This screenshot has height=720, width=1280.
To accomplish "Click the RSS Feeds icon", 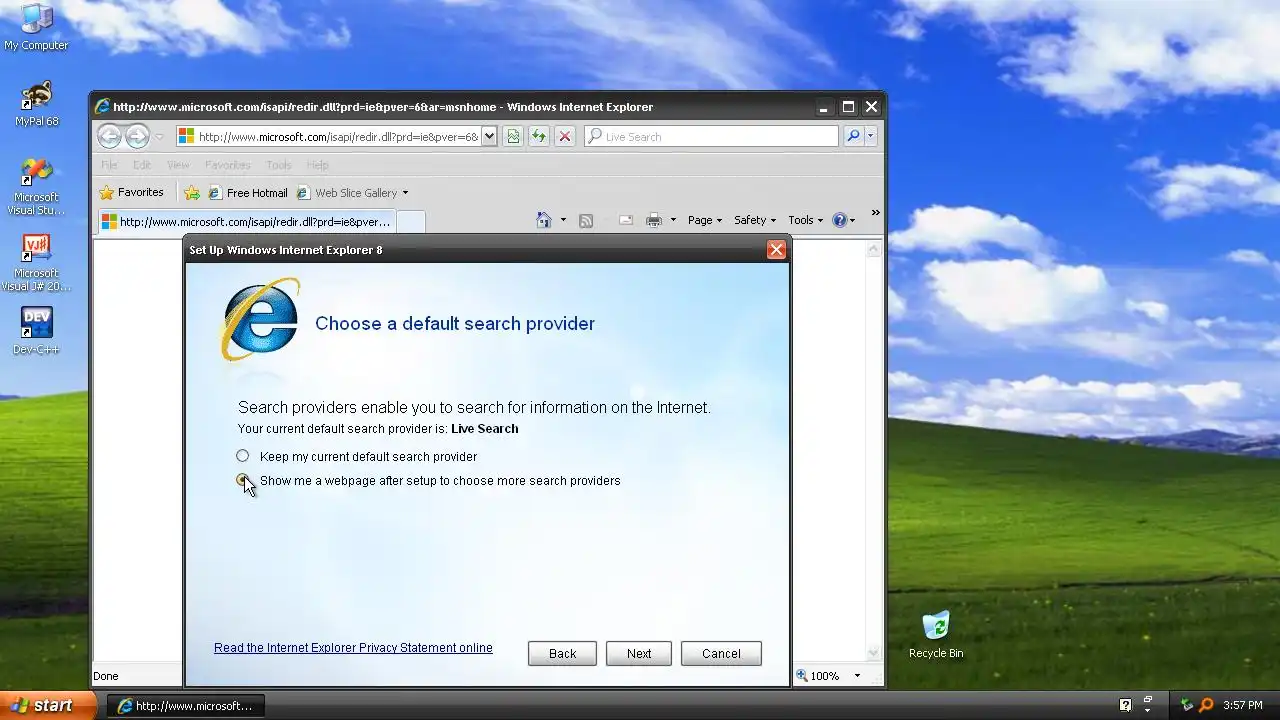I will (x=586, y=220).
